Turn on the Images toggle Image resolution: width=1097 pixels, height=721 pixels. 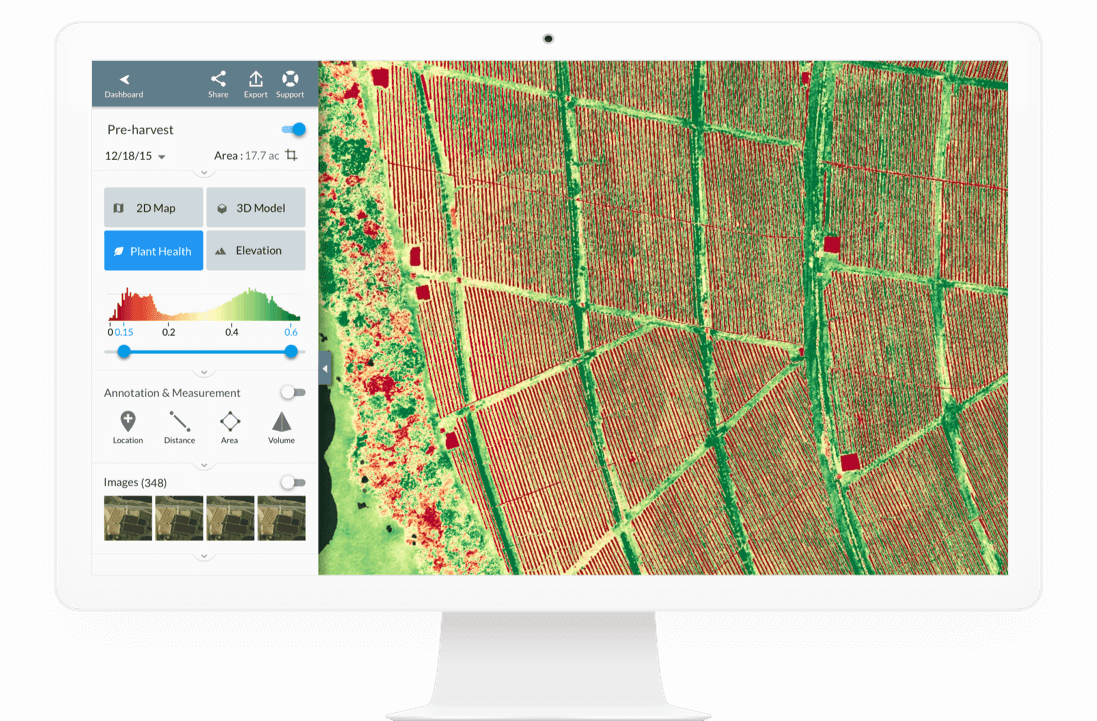[292, 482]
